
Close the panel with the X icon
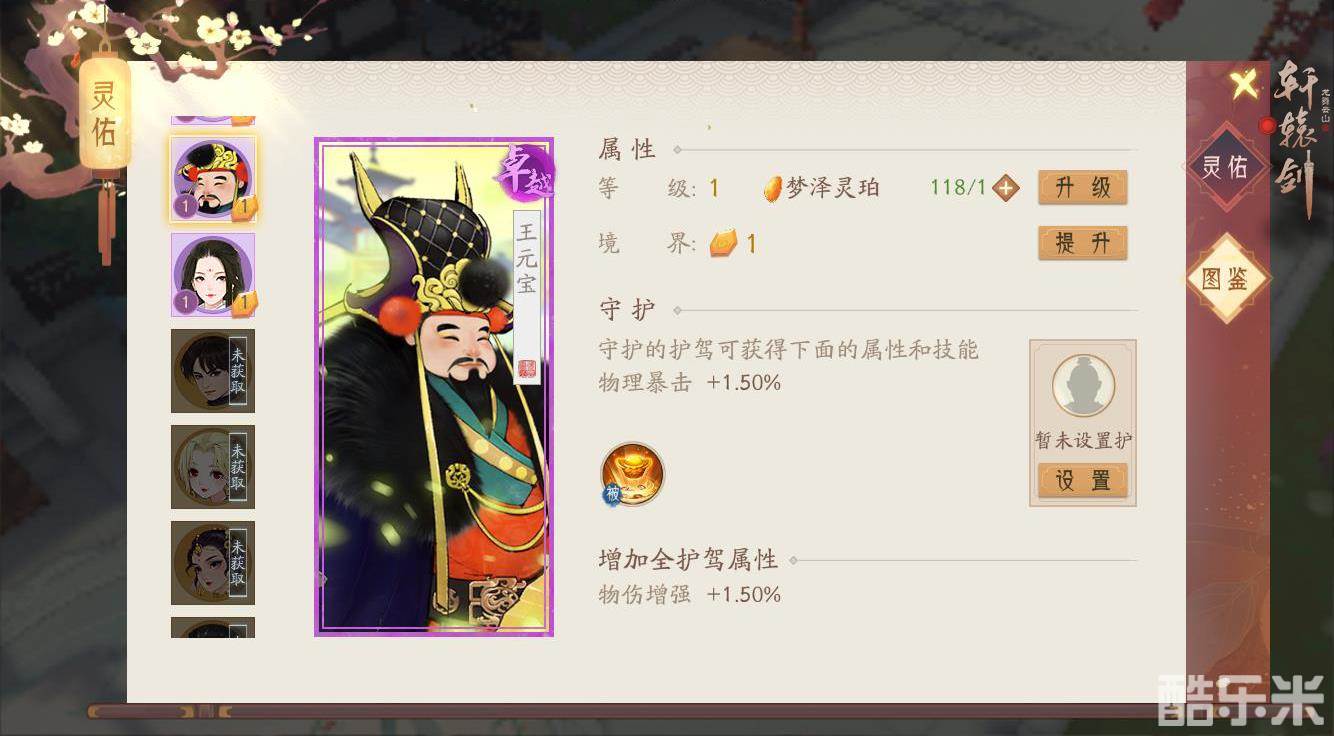1244,86
